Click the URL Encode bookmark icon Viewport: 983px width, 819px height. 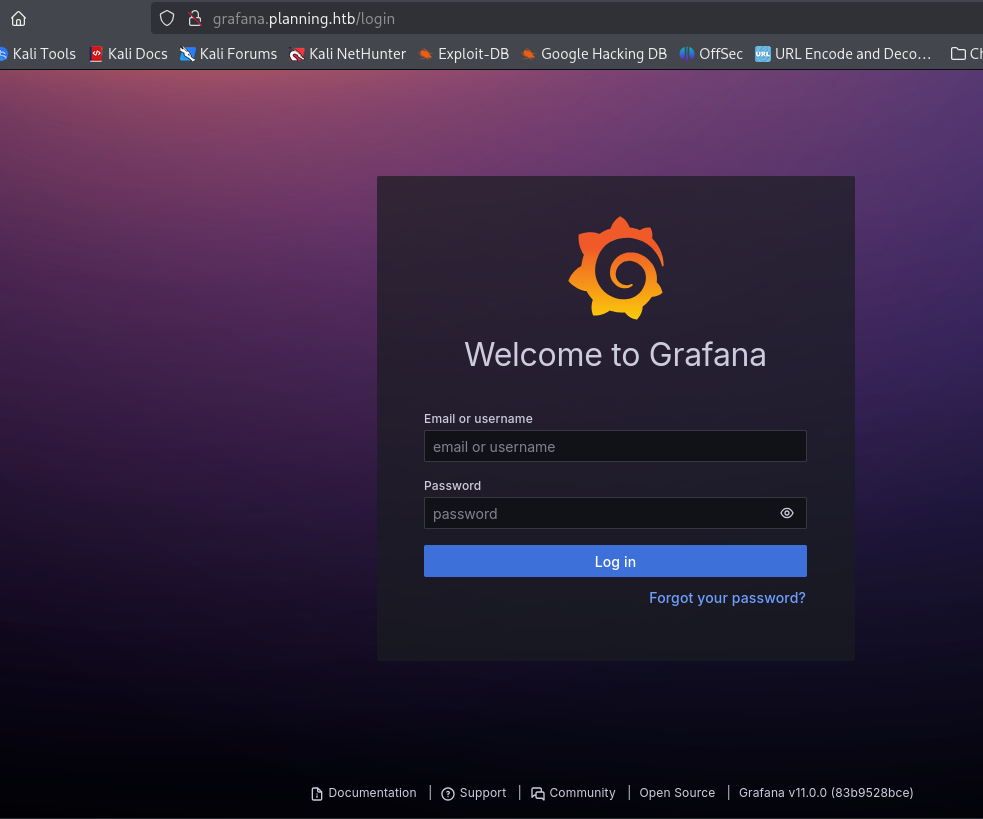(762, 54)
